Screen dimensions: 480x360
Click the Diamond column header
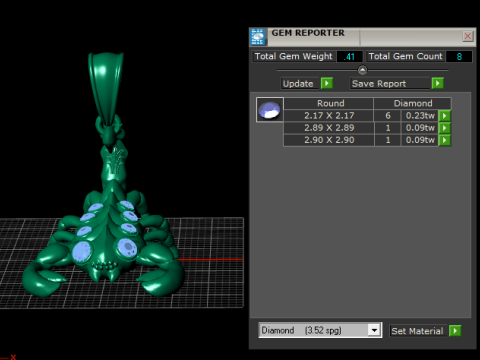click(413, 103)
